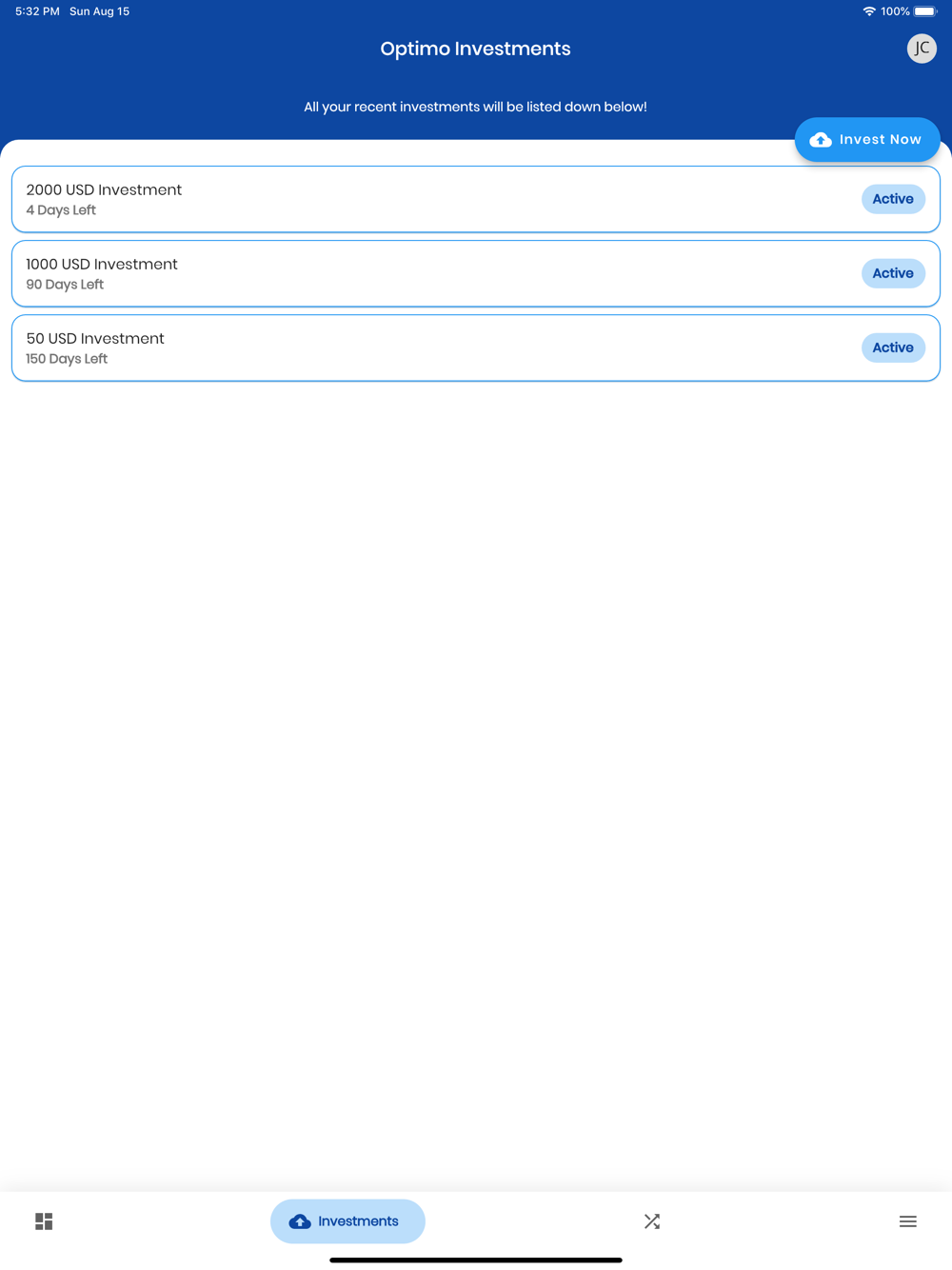The image size is (952, 1270).
Task: Click cloud upload icon in Invest Now
Action: 821,140
